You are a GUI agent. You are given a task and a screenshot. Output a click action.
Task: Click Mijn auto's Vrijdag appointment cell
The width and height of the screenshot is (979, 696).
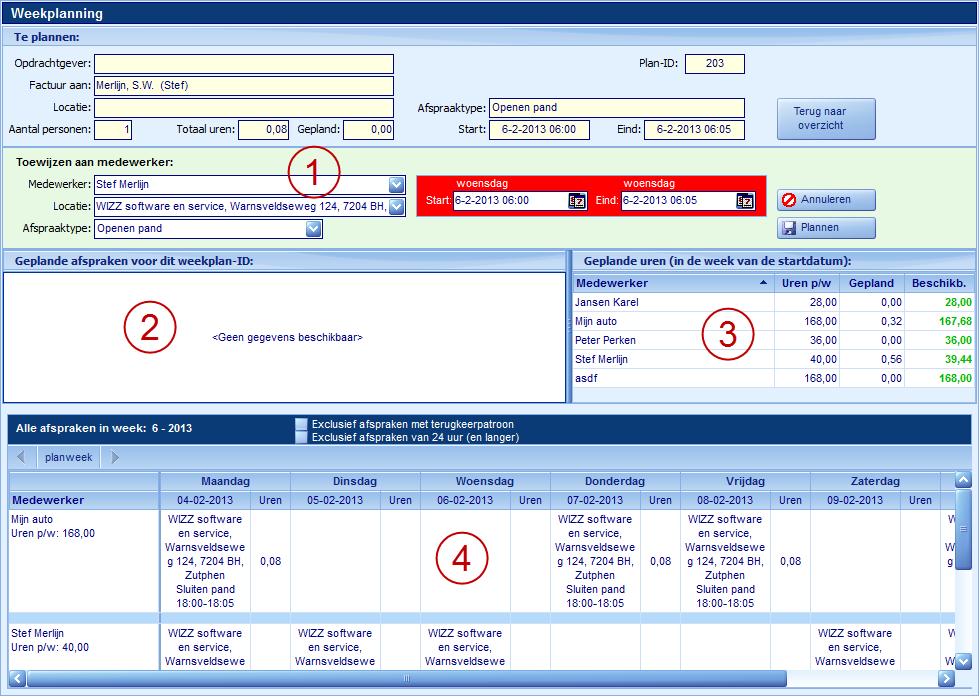(725, 561)
